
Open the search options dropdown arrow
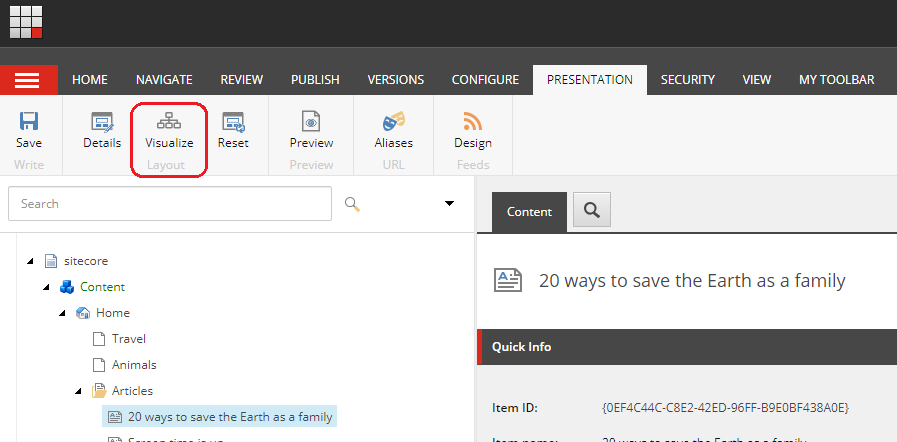pyautogui.click(x=449, y=204)
